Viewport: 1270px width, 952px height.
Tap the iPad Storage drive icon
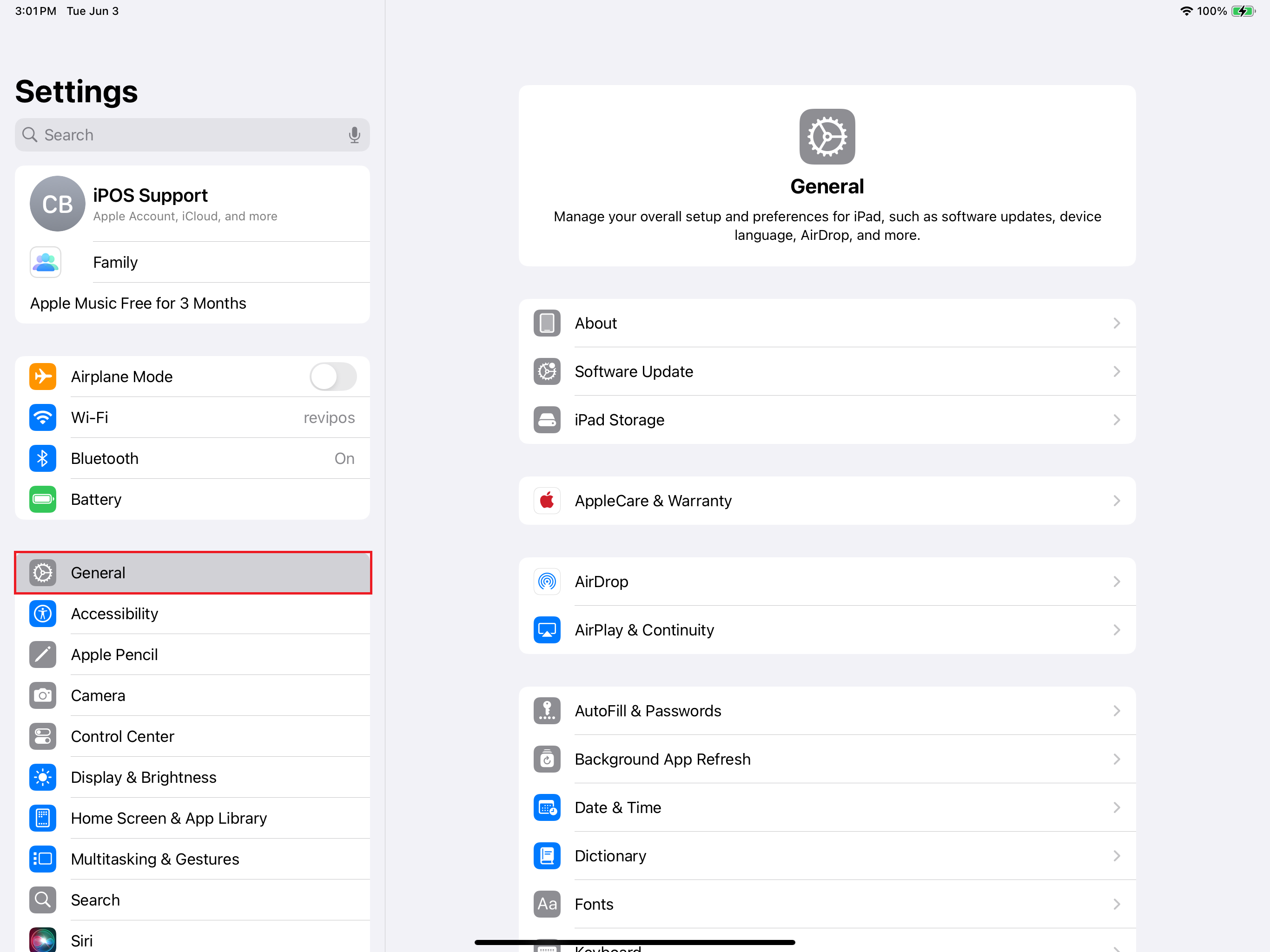547,420
